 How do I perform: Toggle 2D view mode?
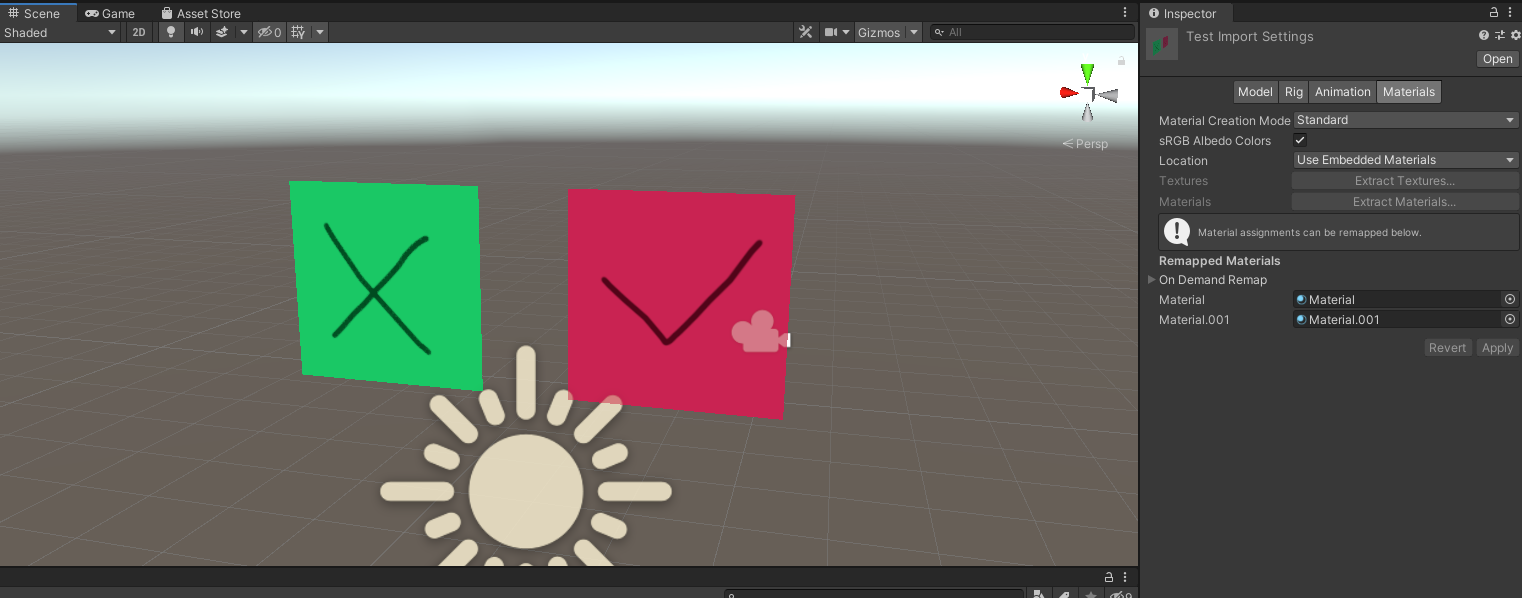click(x=138, y=32)
